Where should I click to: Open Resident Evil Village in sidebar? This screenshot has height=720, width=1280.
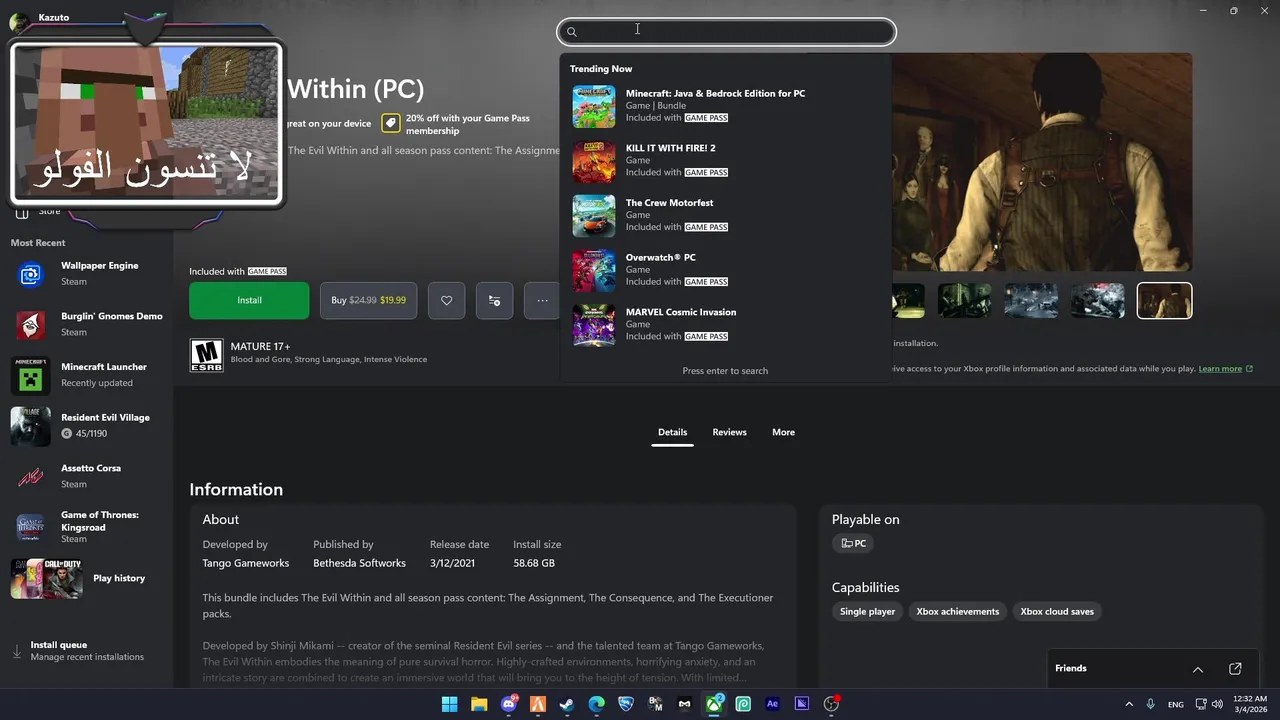[x=87, y=426]
